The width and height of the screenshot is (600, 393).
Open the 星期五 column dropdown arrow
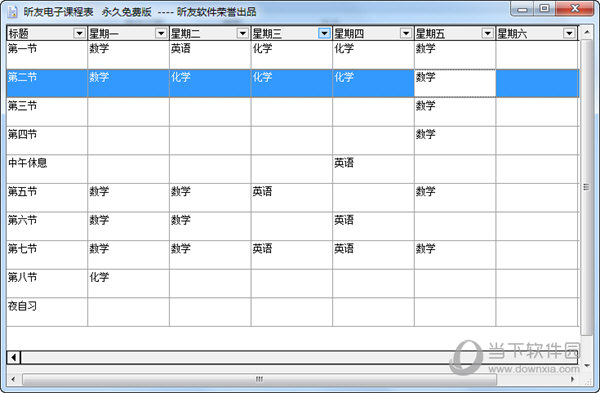(x=488, y=34)
